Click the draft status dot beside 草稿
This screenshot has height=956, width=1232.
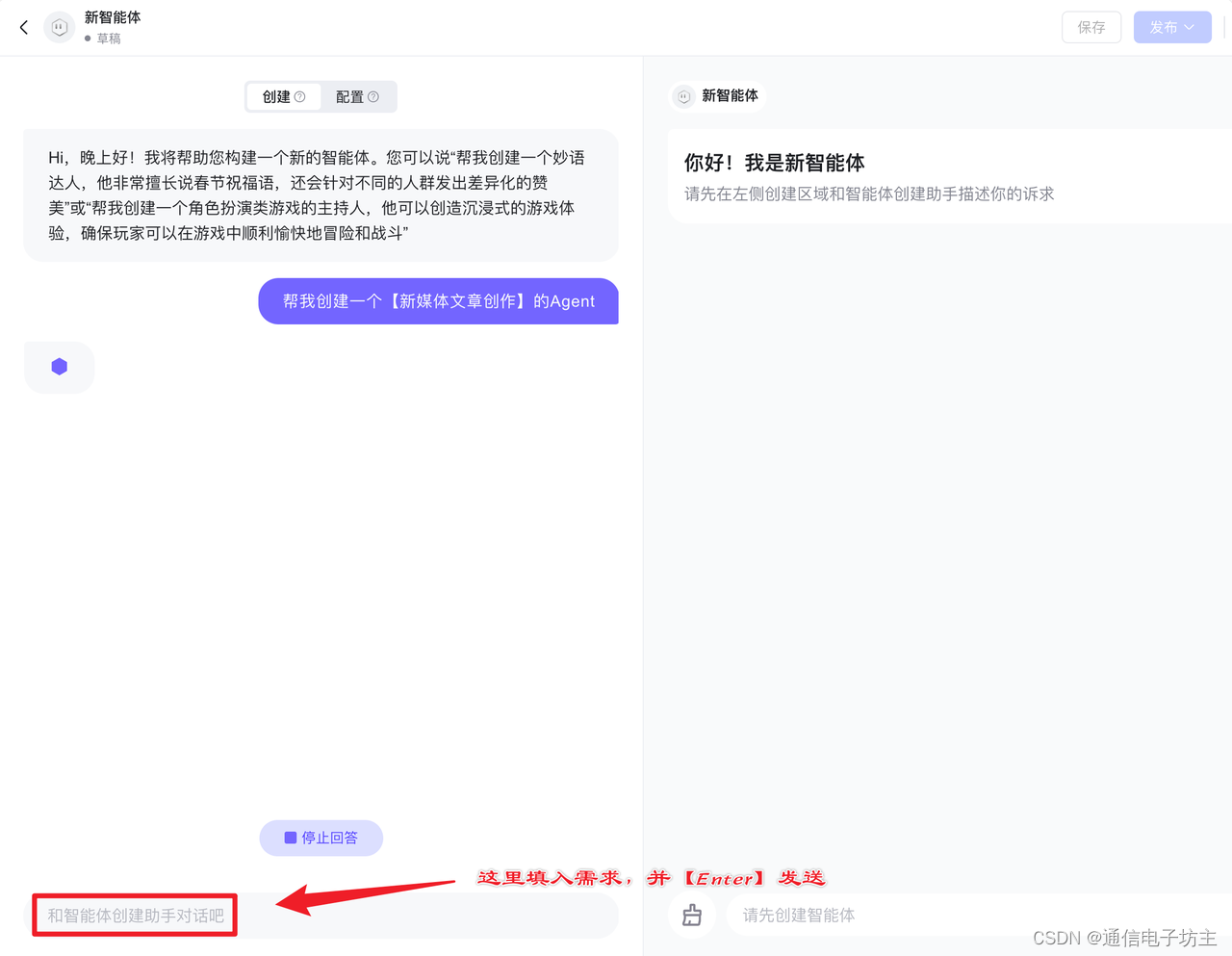[90, 39]
